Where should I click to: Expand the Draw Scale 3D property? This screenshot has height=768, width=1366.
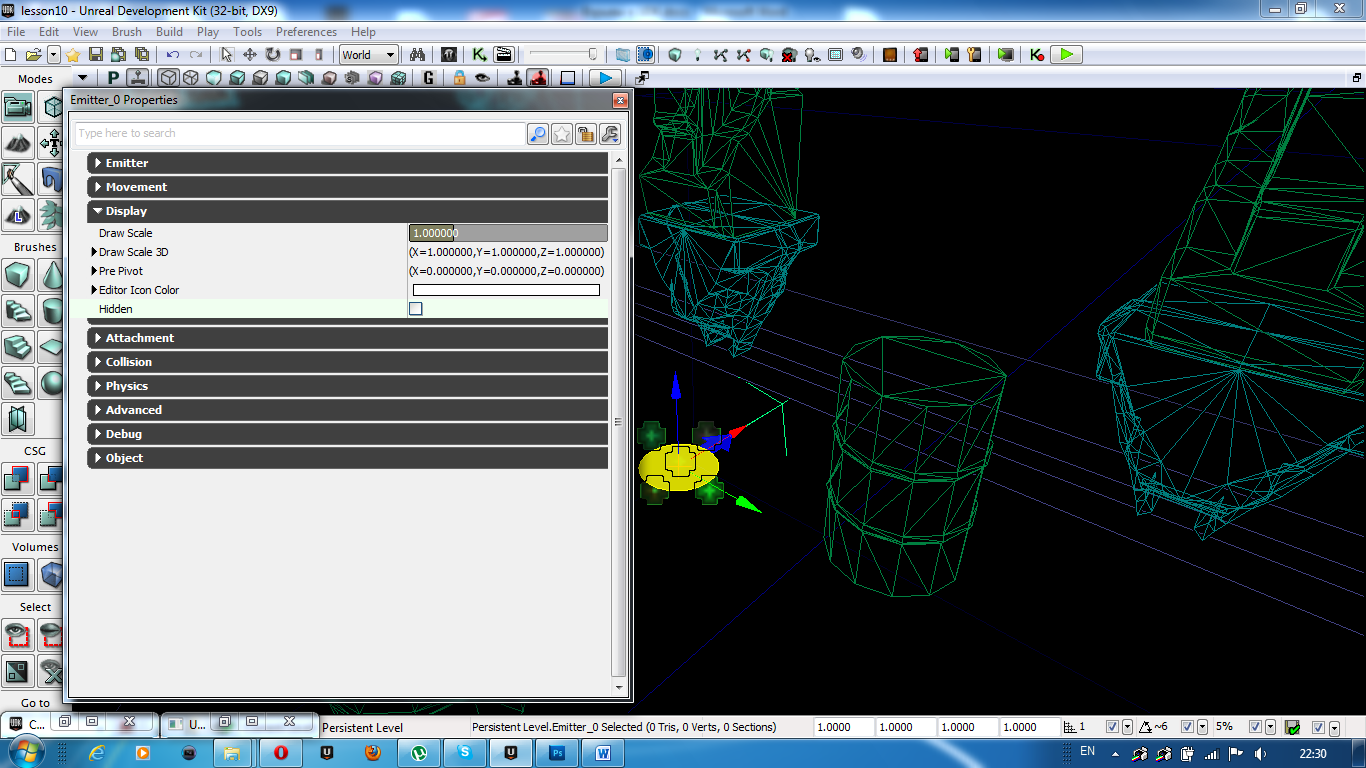click(94, 252)
